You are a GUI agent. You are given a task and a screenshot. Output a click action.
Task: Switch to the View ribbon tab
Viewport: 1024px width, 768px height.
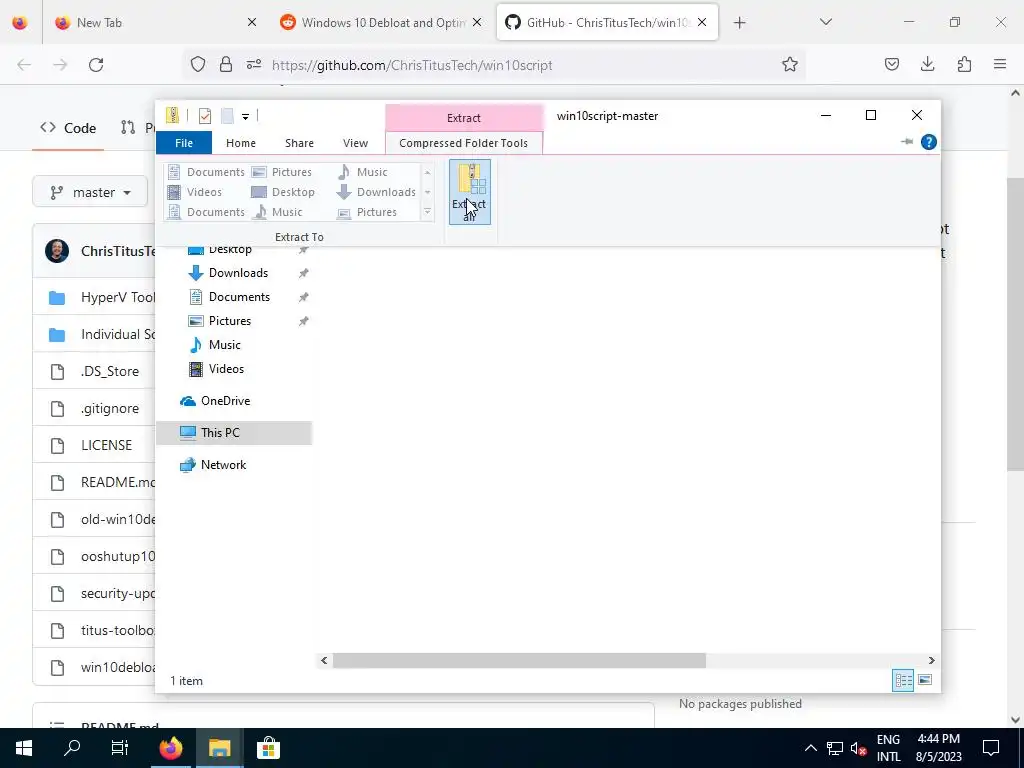coord(355,142)
